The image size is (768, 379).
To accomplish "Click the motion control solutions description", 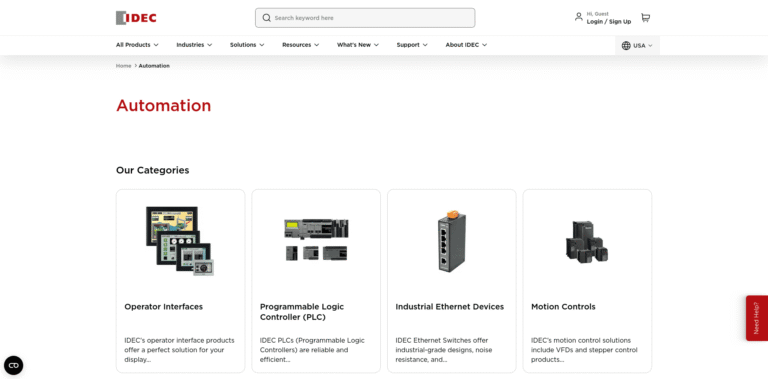I will (x=584, y=350).
